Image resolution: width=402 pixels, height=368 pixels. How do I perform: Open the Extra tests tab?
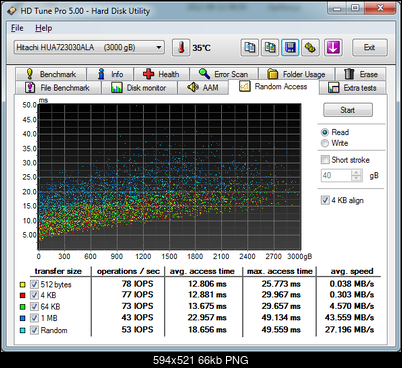(352, 88)
